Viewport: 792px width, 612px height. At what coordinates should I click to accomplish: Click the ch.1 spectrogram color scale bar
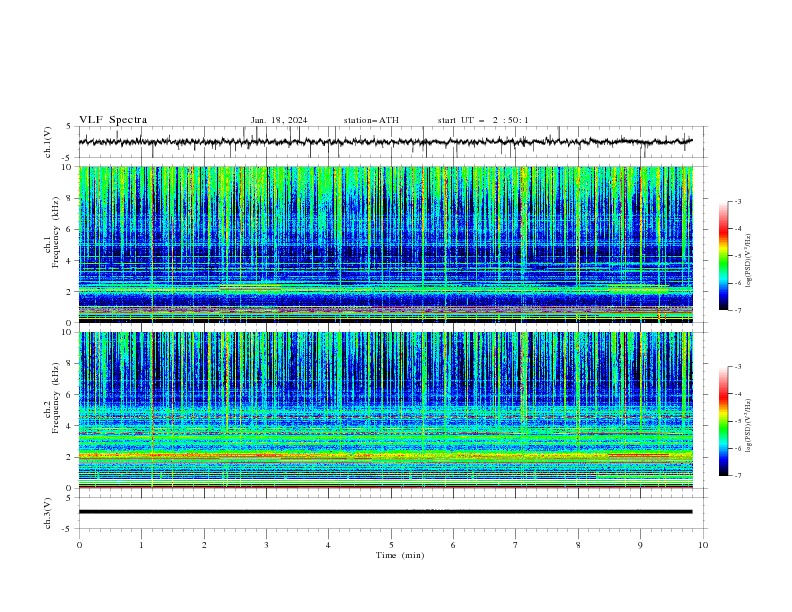pos(723,256)
